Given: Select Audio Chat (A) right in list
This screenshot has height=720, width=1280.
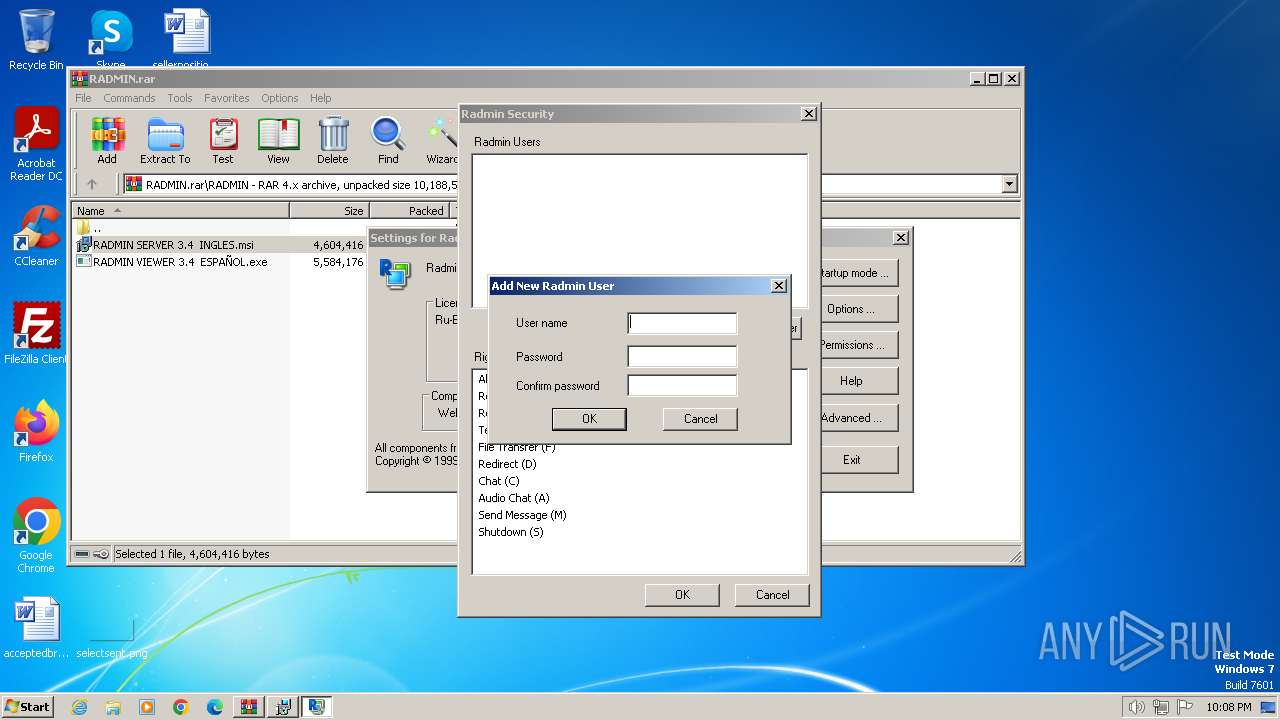Looking at the screenshot, I should pyautogui.click(x=514, y=498).
